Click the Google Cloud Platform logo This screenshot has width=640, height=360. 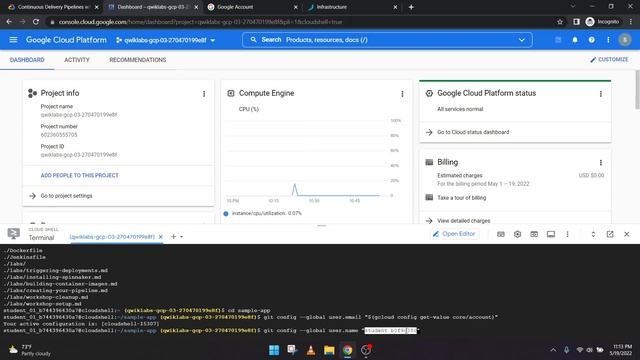click(66, 40)
